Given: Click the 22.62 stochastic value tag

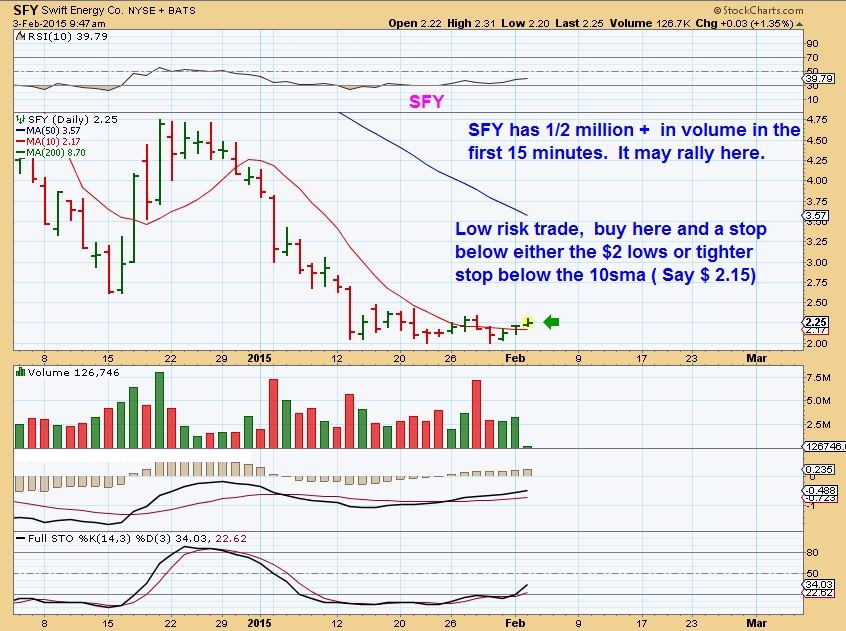Looking at the screenshot, I should point(819,593).
